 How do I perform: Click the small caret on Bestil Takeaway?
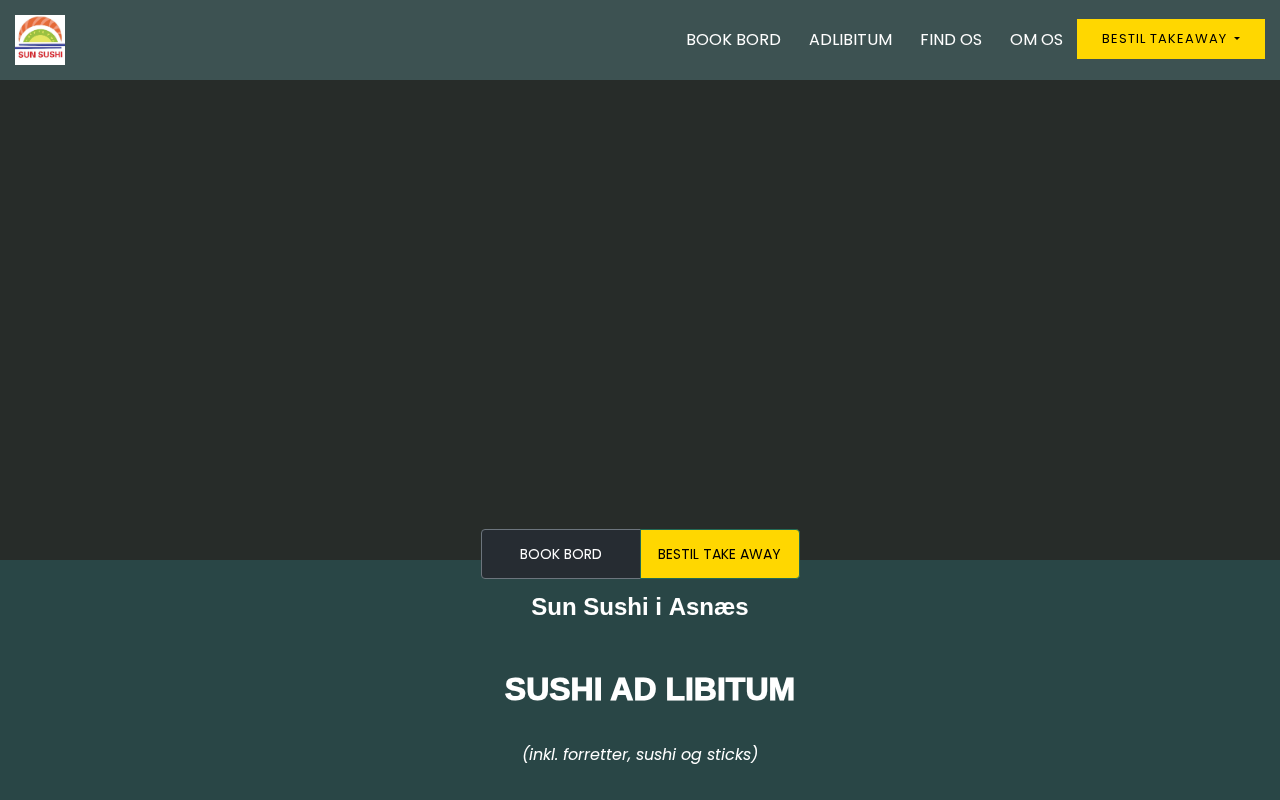[1237, 39]
